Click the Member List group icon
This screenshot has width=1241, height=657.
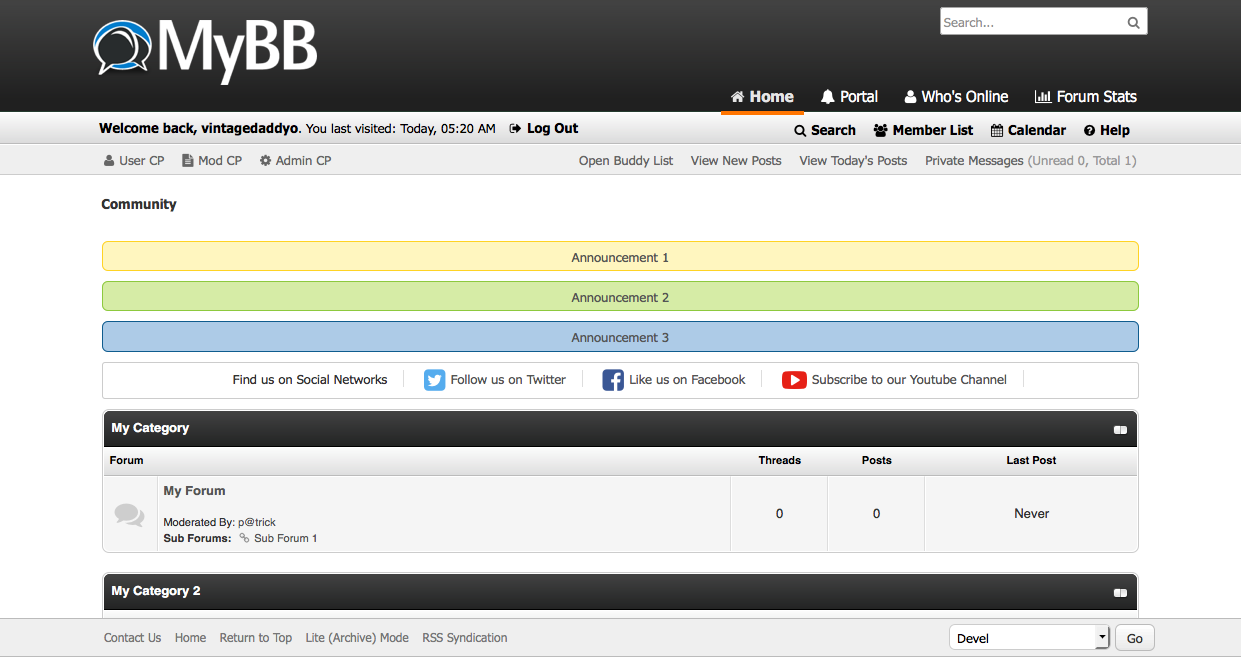(881, 131)
